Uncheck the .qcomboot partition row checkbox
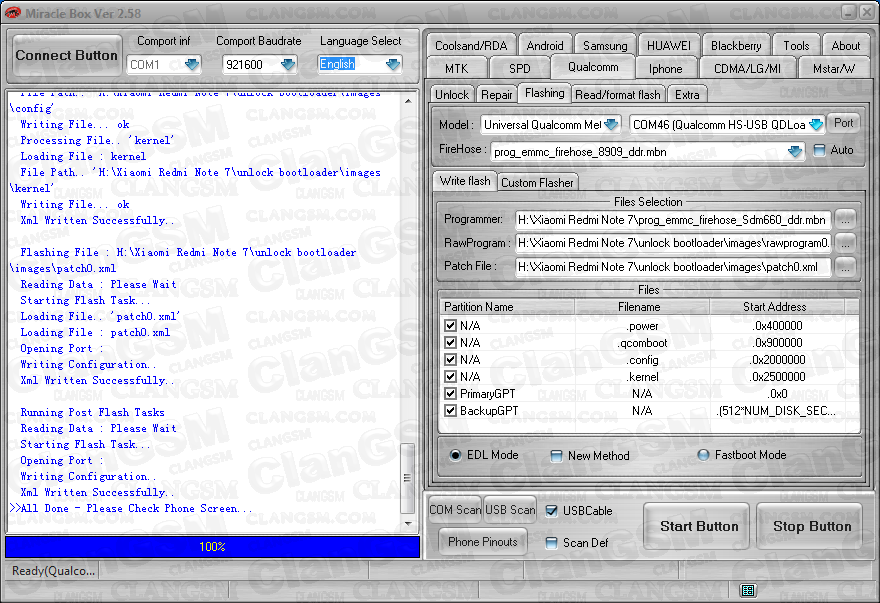 tap(450, 342)
